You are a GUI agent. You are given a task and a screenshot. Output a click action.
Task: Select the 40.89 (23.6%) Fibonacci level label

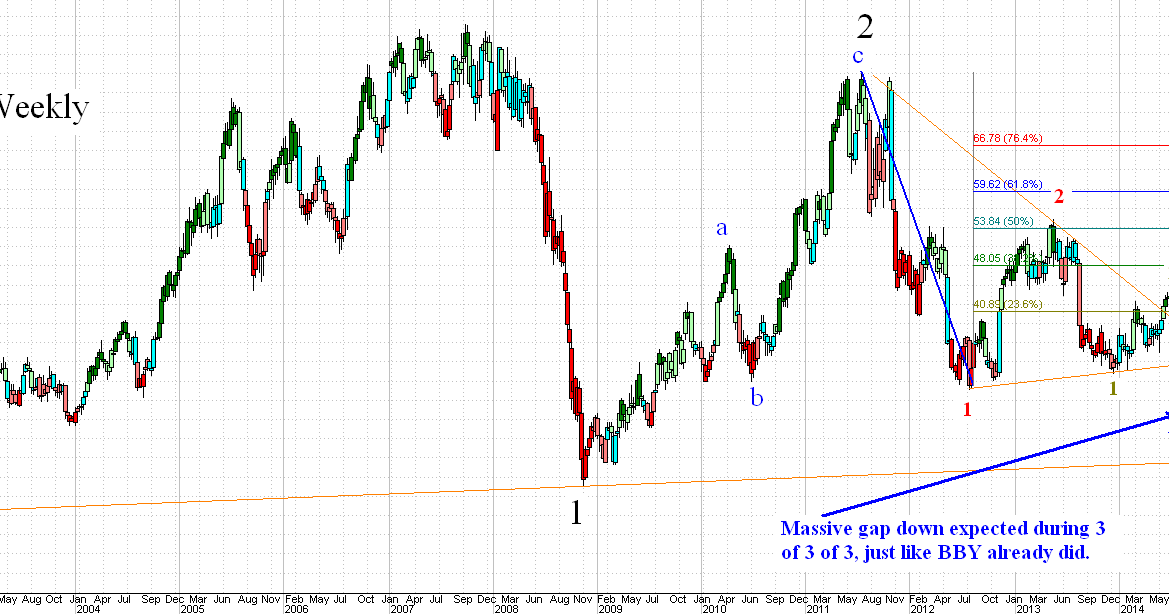(1008, 305)
